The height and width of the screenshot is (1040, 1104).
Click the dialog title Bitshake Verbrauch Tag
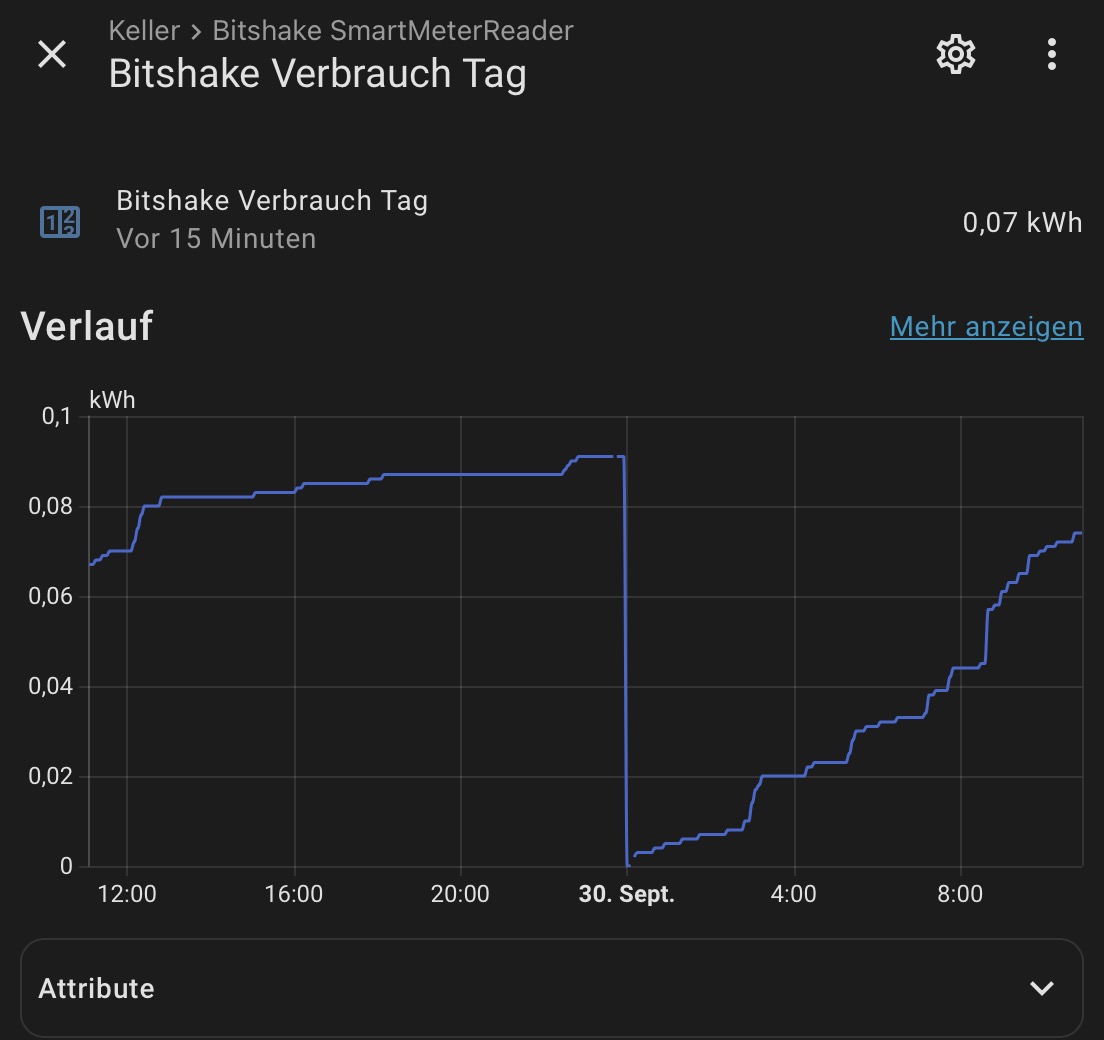click(x=317, y=74)
